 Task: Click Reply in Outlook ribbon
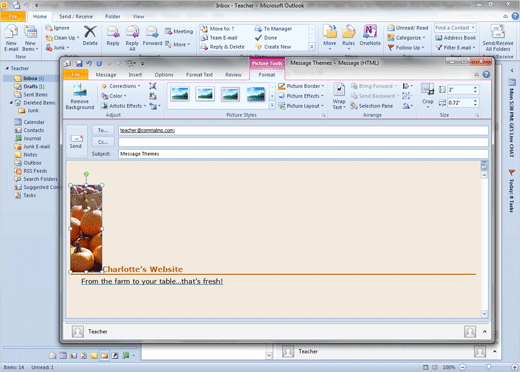(113, 36)
